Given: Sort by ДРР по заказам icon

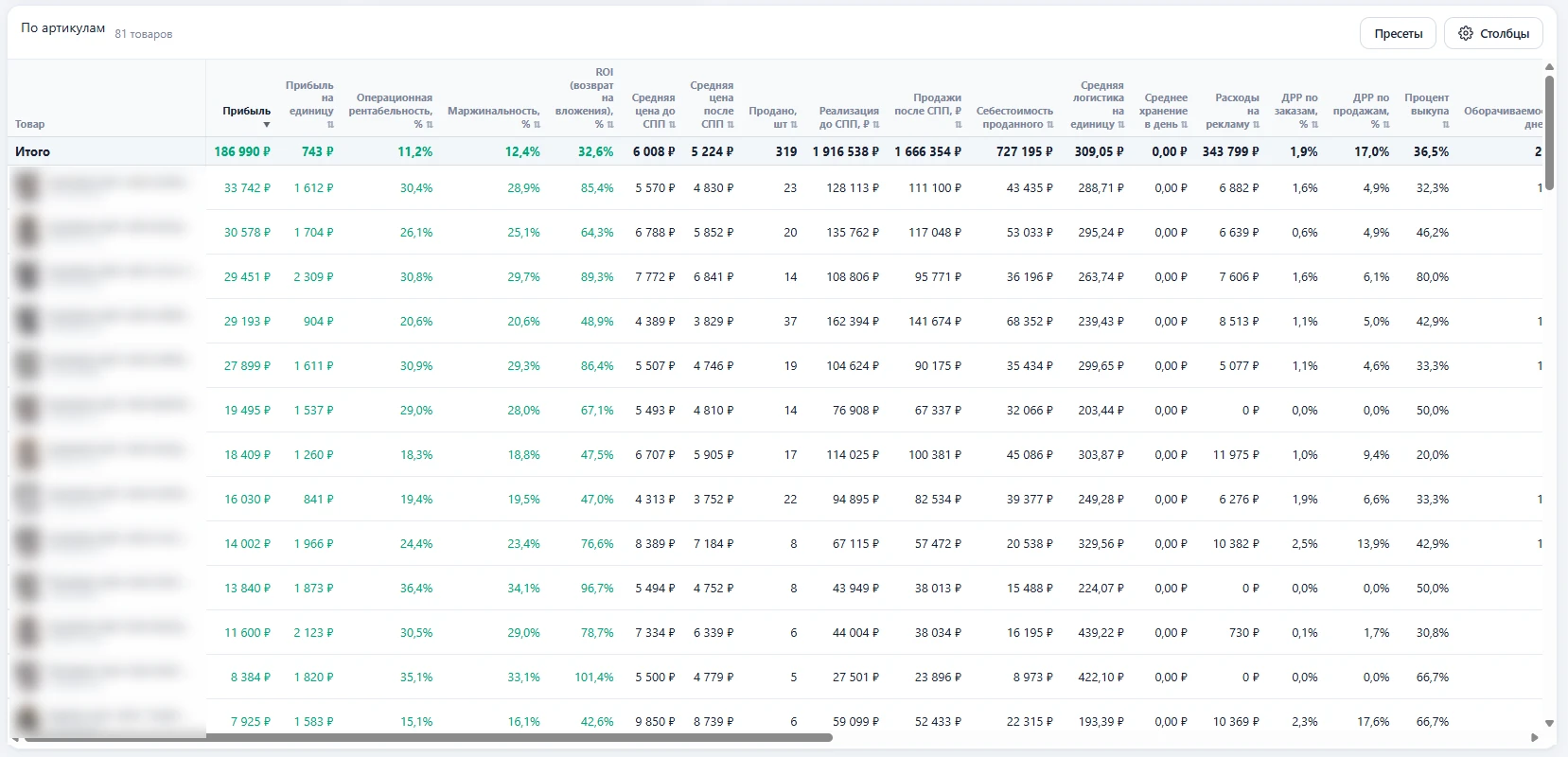Looking at the screenshot, I should tap(1314, 125).
